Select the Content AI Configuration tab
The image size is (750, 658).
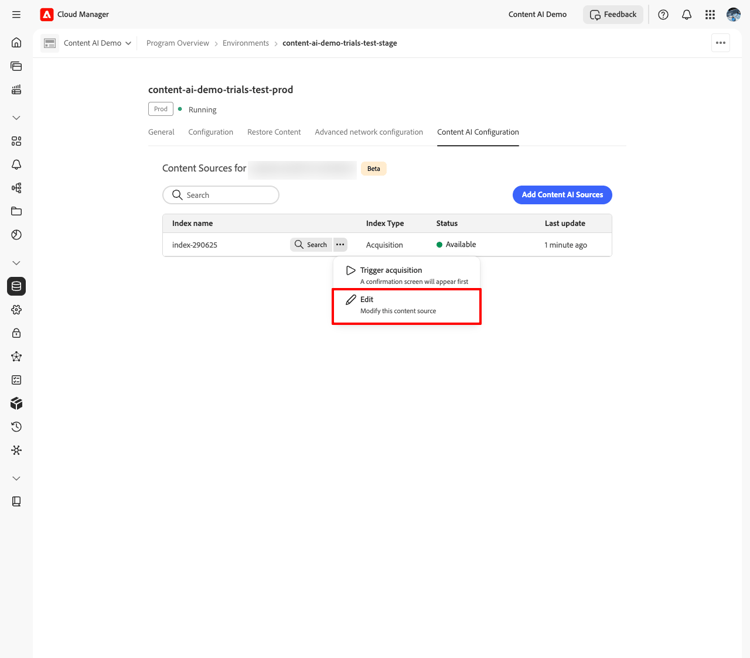478,132
